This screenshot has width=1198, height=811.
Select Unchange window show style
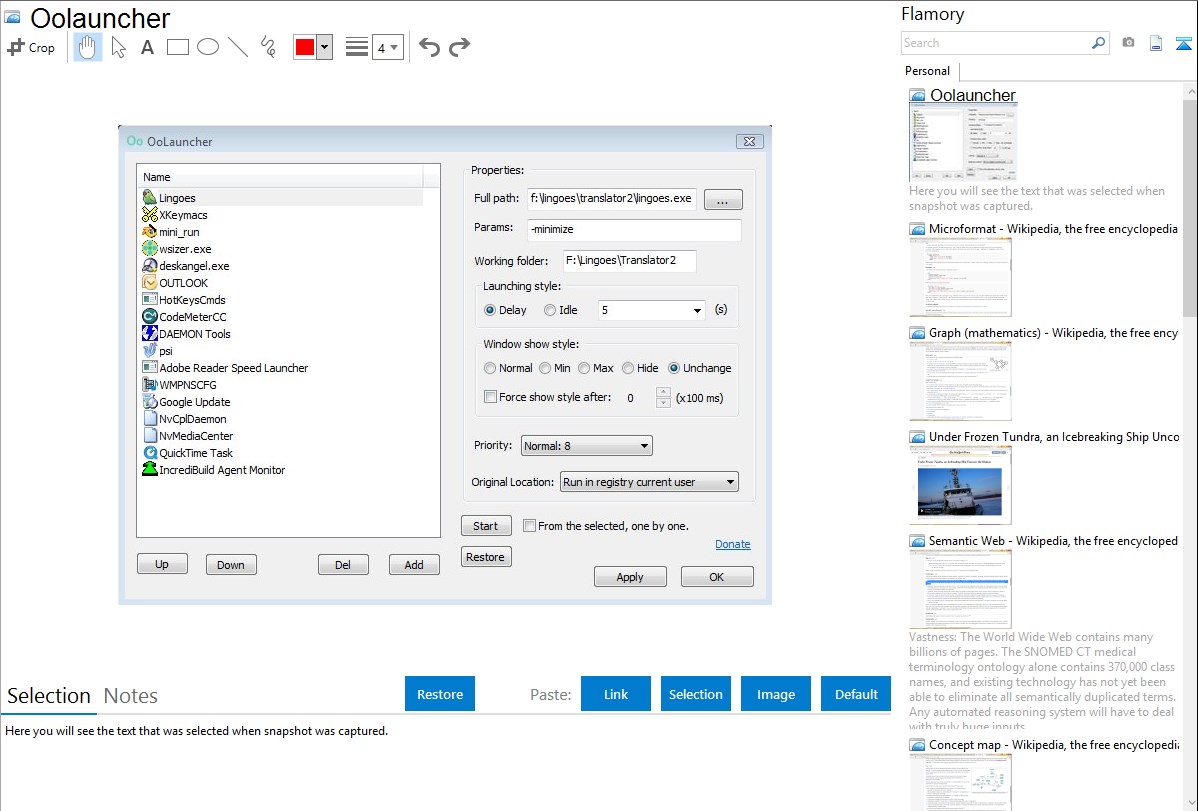[700, 368]
